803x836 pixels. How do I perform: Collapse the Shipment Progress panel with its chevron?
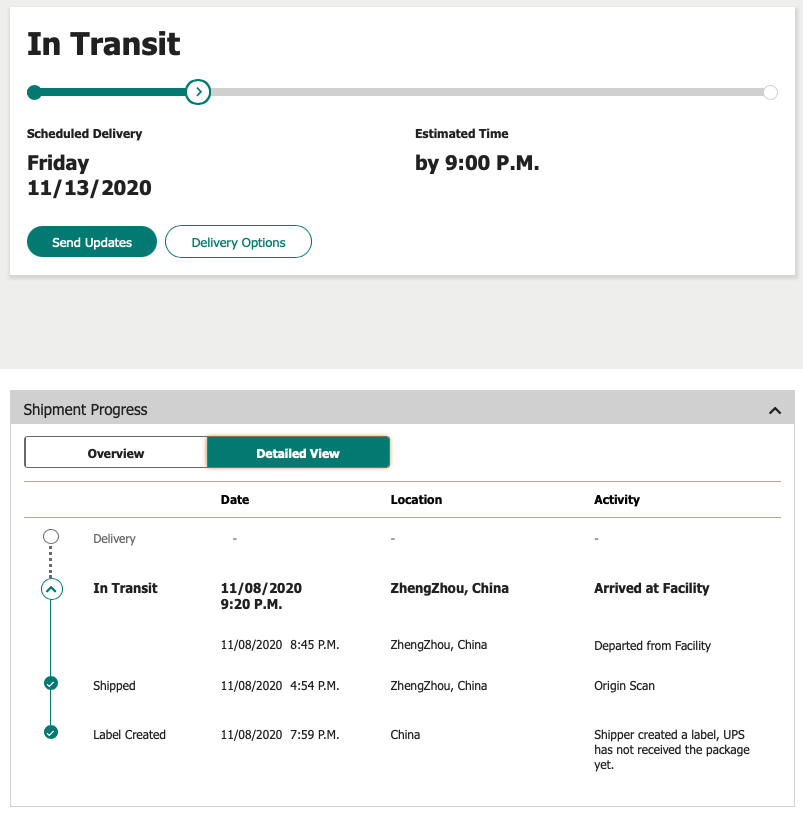pos(774,410)
